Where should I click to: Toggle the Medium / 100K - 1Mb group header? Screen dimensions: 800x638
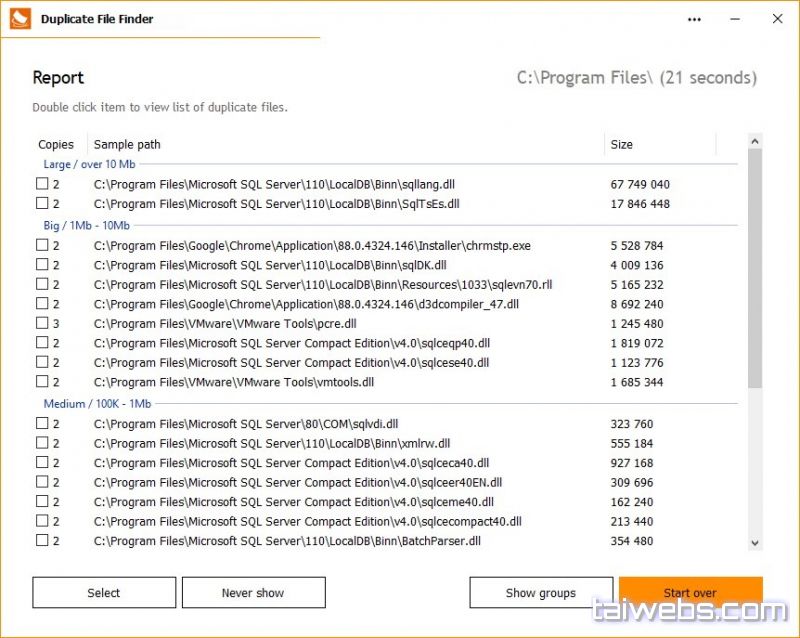pyautogui.click(x=97, y=404)
